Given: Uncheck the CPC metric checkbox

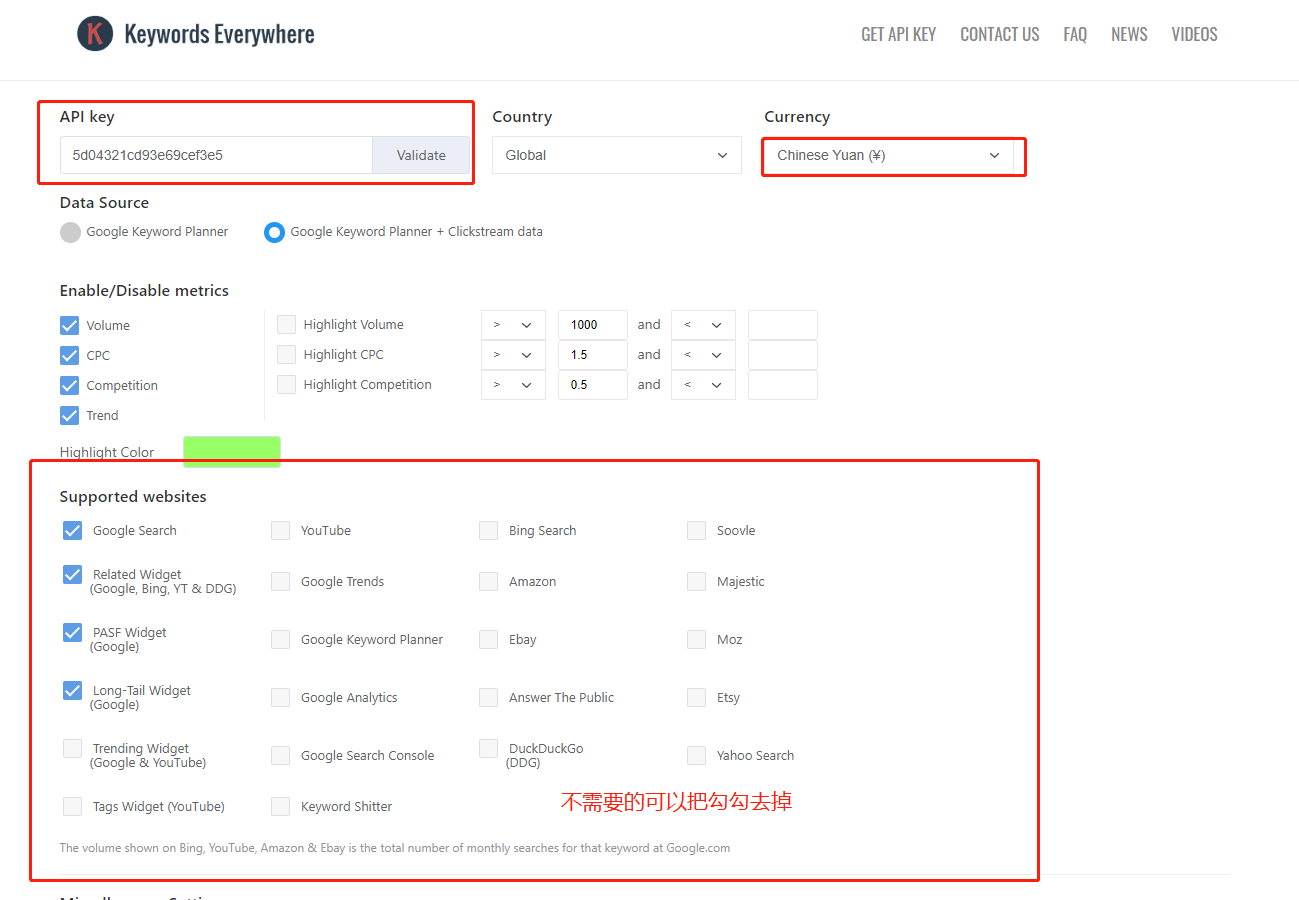Looking at the screenshot, I should [x=69, y=355].
